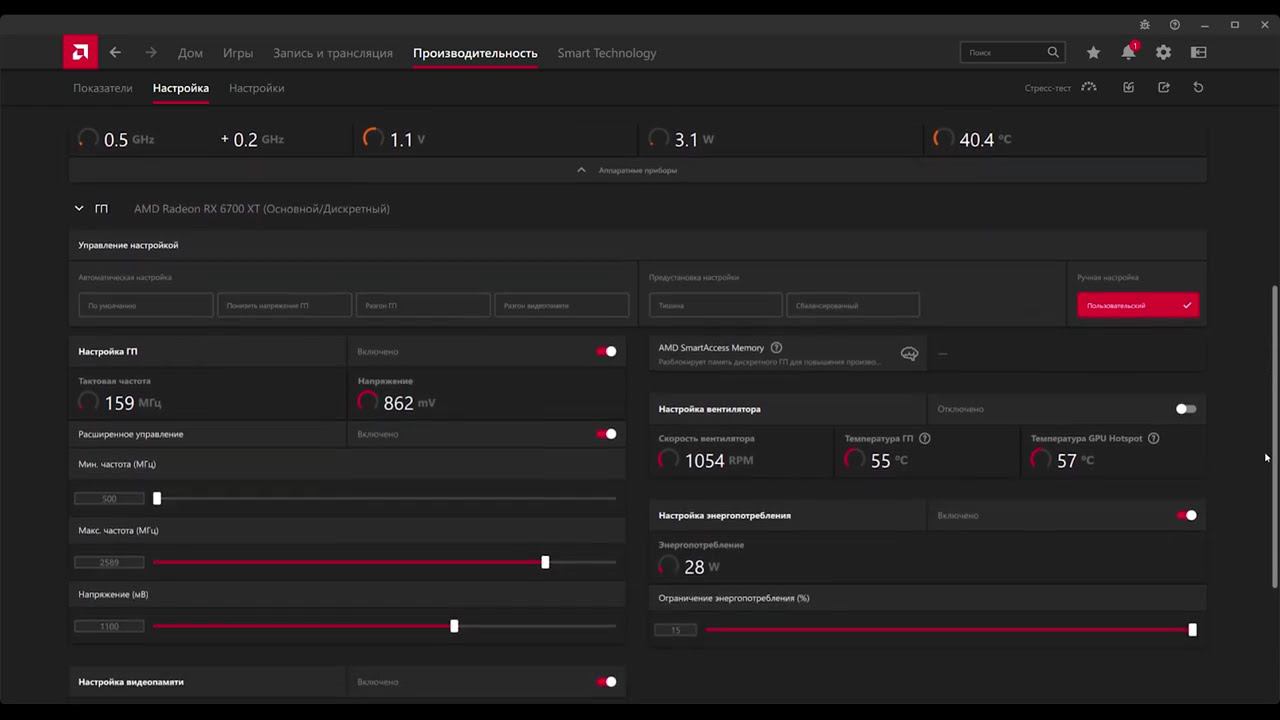Click the power limit value field 15
This screenshot has height=720, width=1280.
(676, 630)
